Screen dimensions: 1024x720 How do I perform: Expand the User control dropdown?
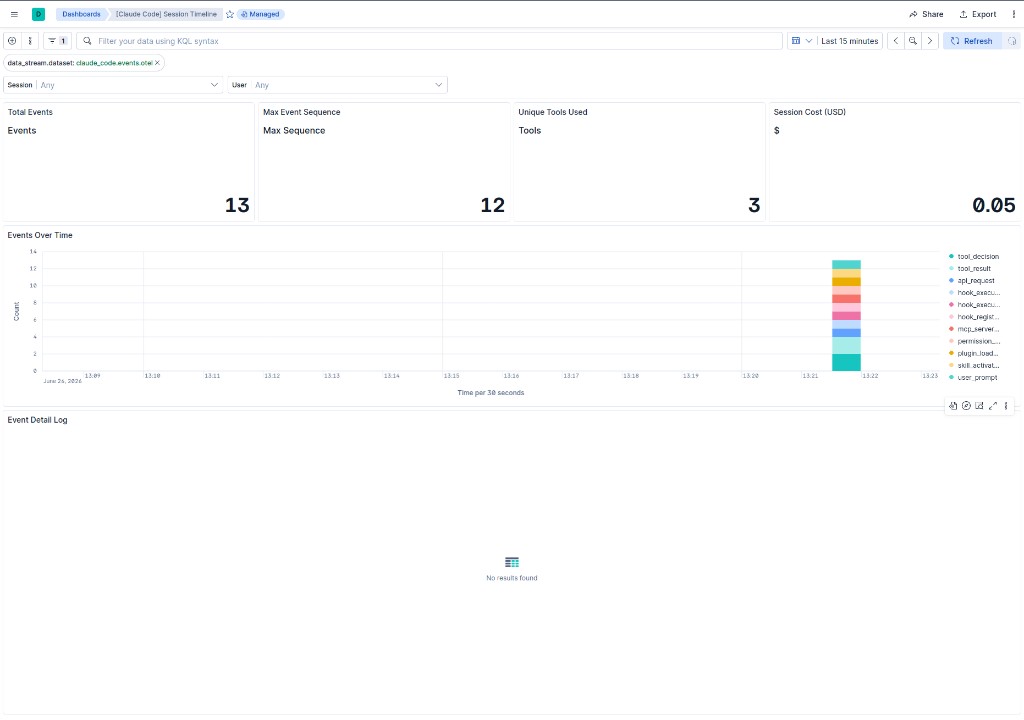point(338,85)
